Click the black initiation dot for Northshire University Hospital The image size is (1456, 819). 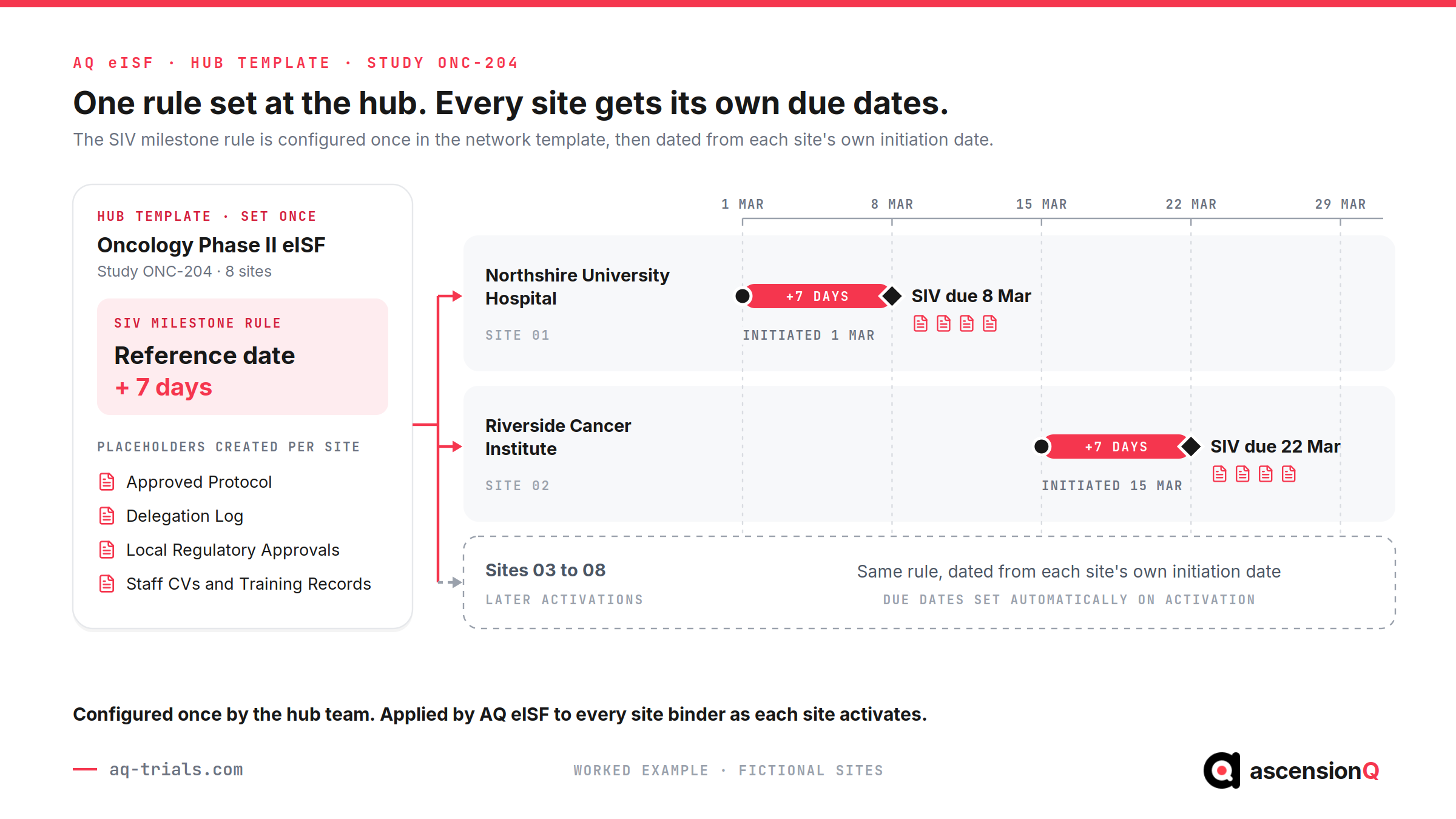point(743,296)
